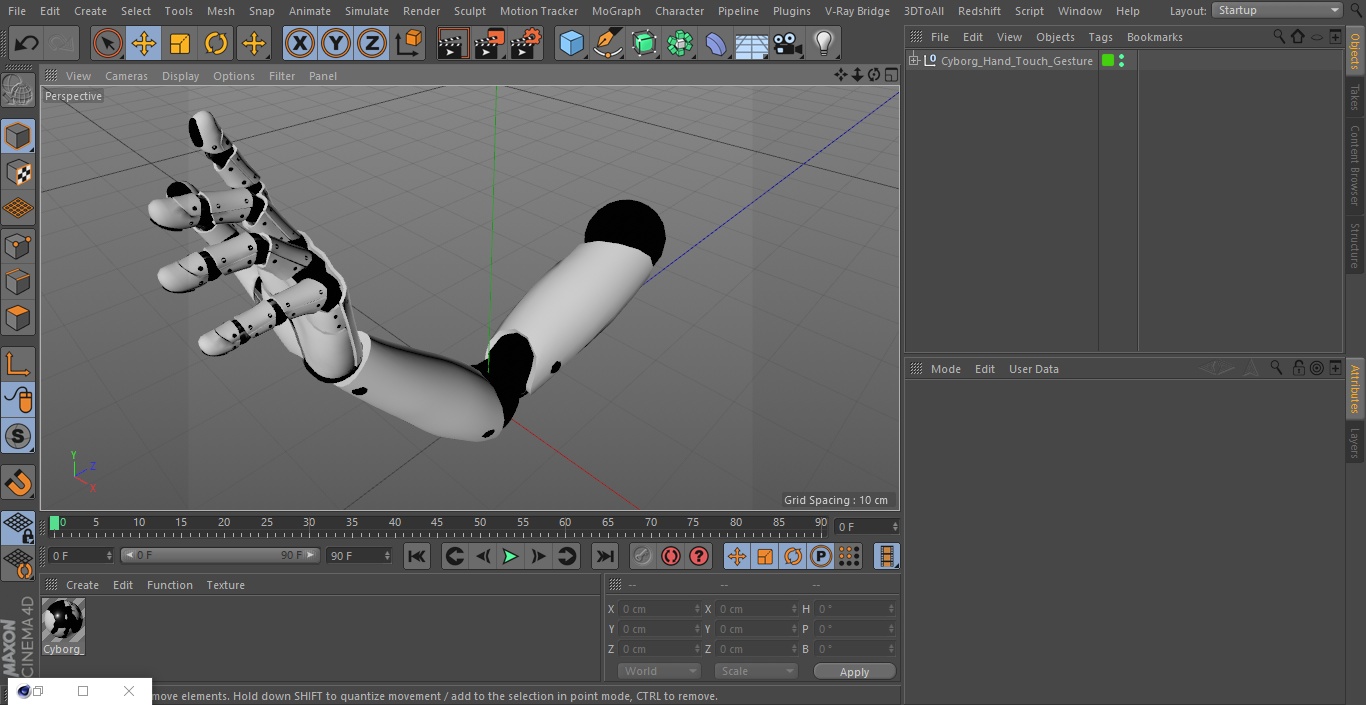The width and height of the screenshot is (1366, 705).
Task: Toggle X axis lock
Action: [x=300, y=44]
